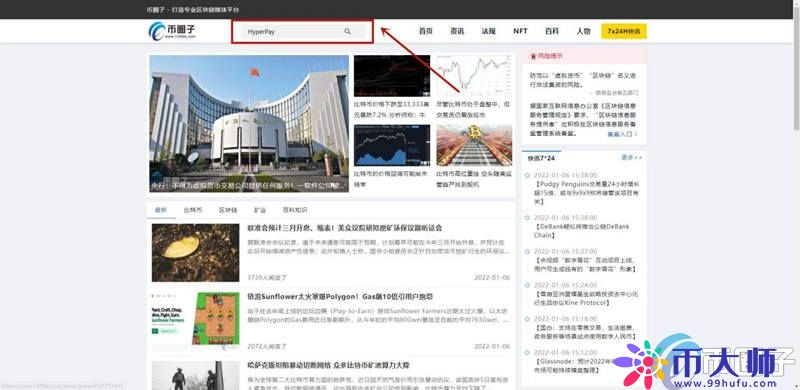Open the 首页 navigation item
Viewport: 800px width, 390px height.
click(426, 31)
